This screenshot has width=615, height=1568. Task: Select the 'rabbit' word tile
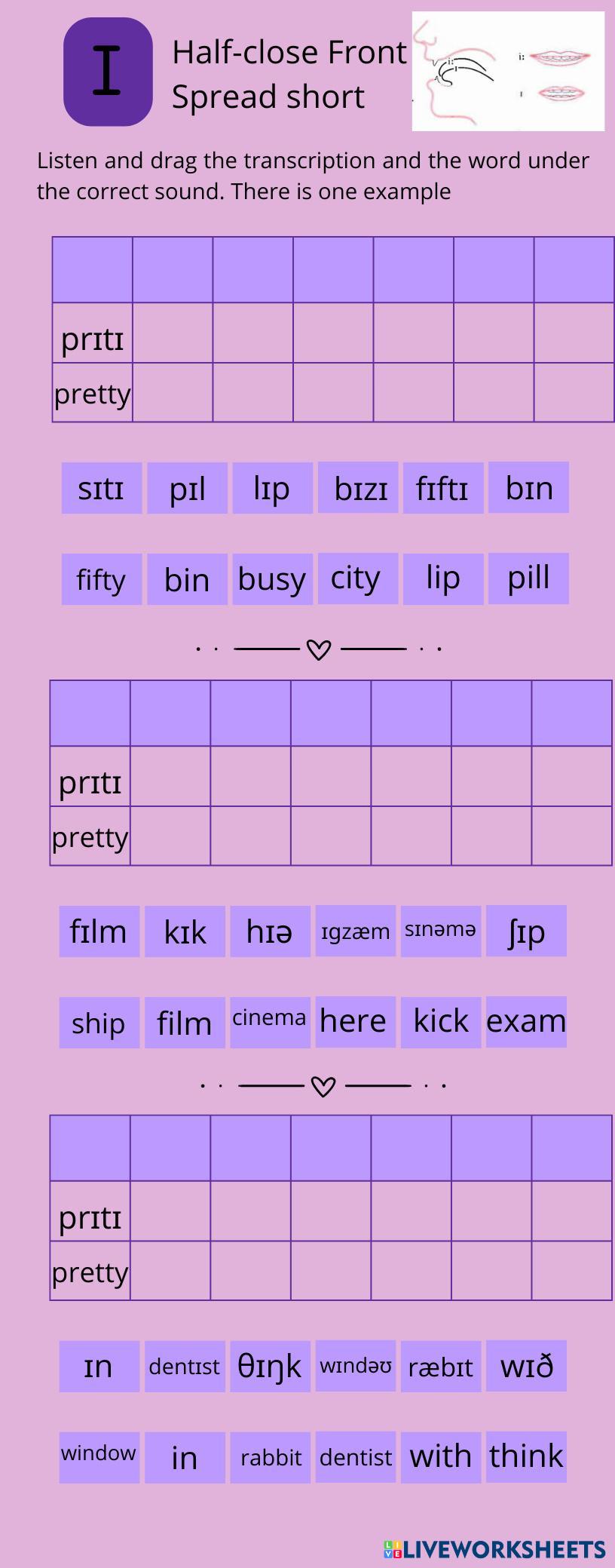click(x=270, y=1457)
